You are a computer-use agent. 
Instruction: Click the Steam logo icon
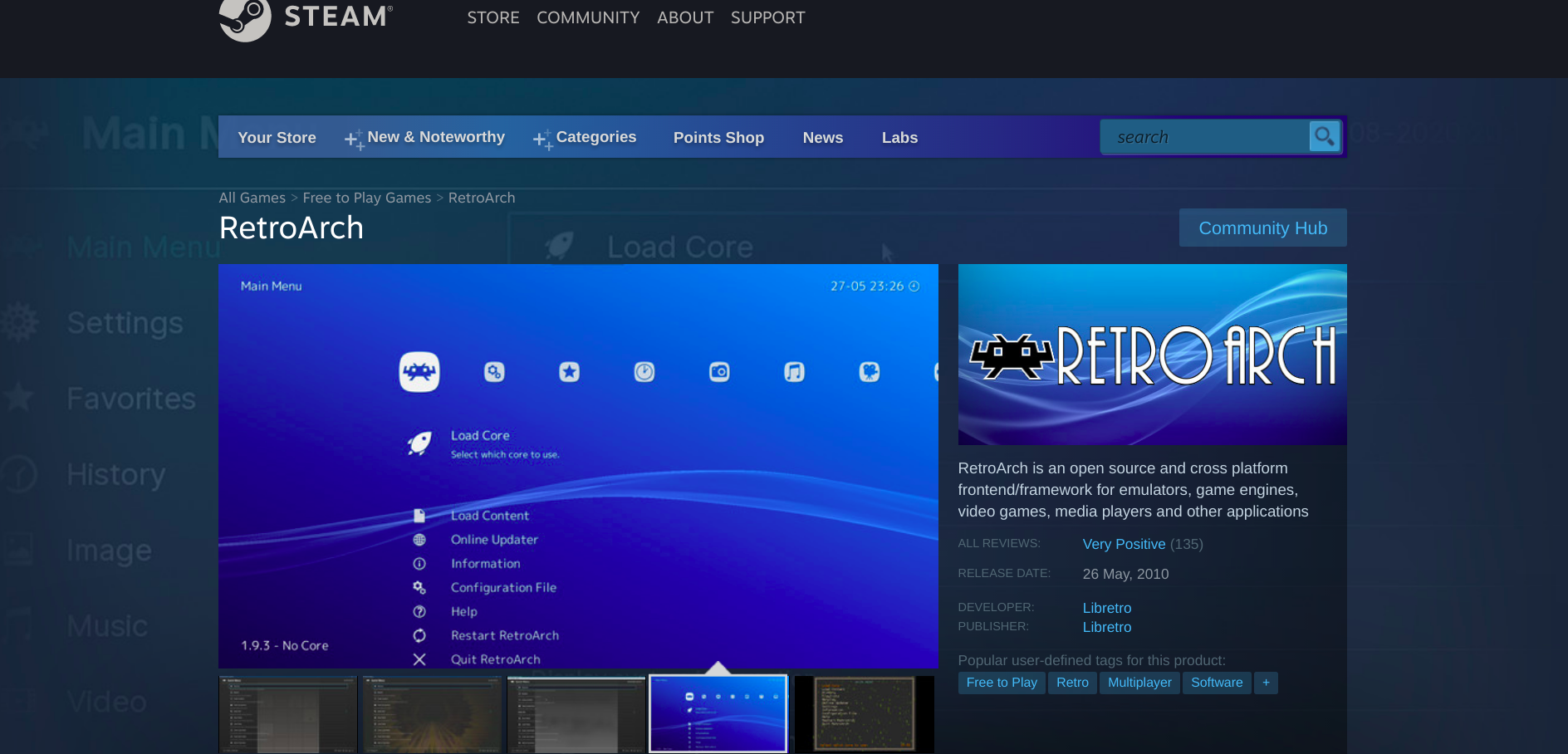click(x=245, y=18)
